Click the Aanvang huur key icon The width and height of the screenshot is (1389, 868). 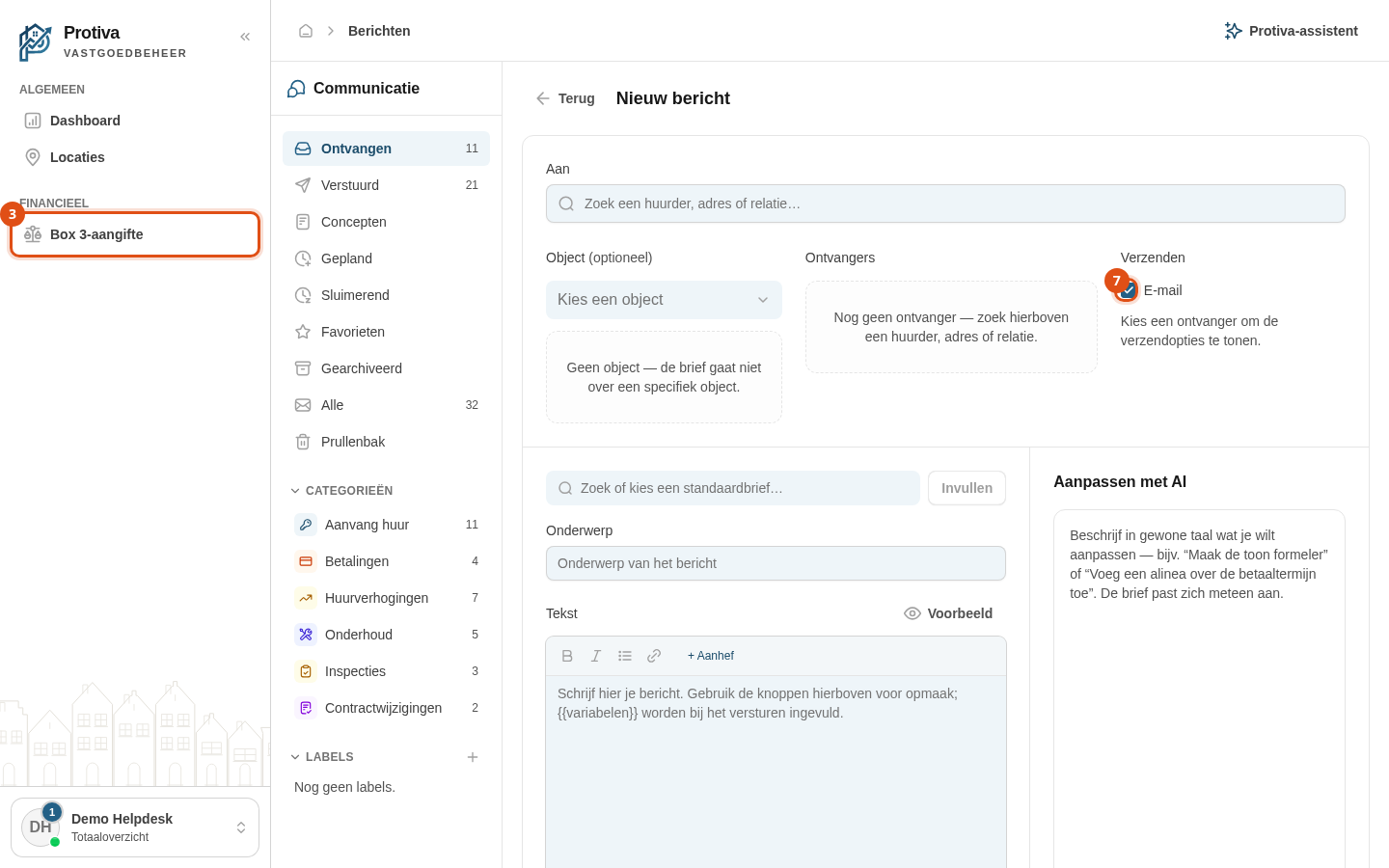point(306,525)
